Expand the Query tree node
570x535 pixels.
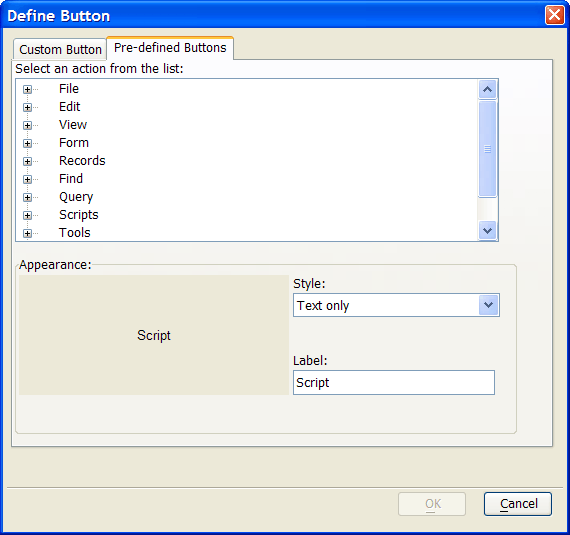27,197
